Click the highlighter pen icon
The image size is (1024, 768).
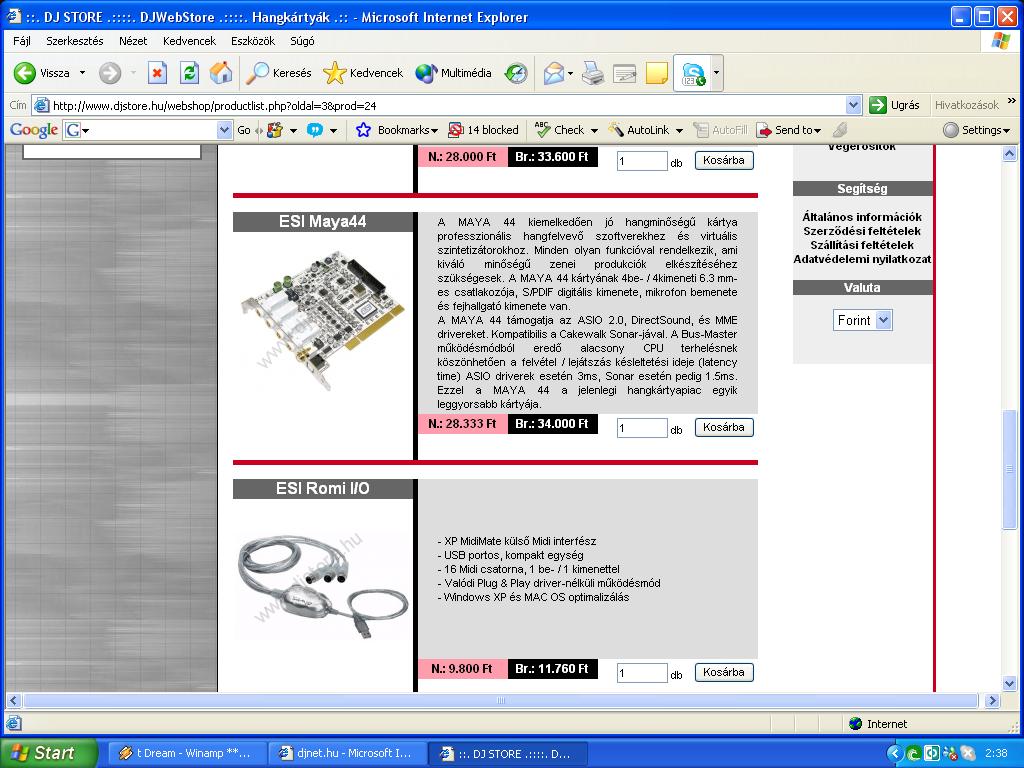tap(840, 130)
